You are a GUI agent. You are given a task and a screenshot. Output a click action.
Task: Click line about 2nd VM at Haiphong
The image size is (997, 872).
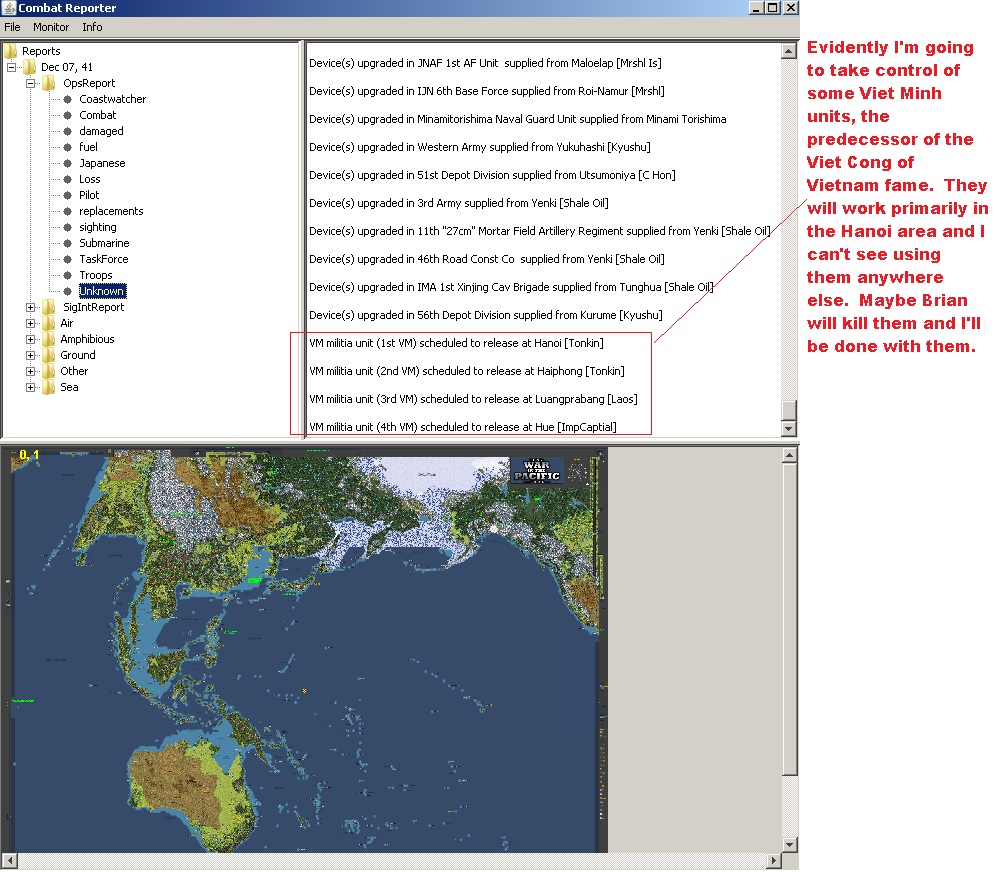click(x=467, y=371)
